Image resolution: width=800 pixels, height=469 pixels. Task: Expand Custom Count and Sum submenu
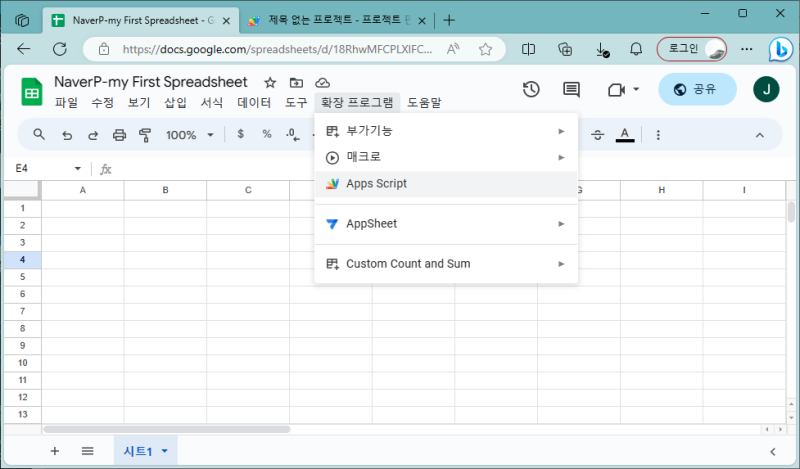click(446, 264)
